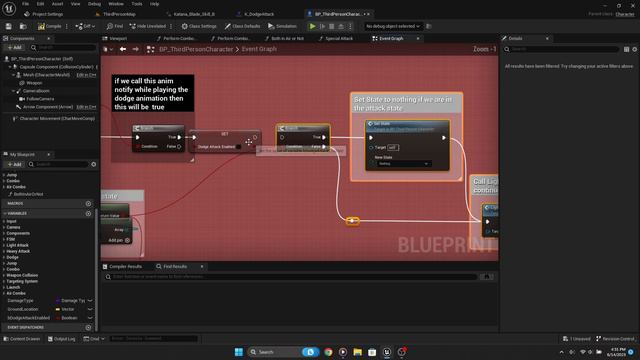Click the browse to asset icon
The width and height of the screenshot is (640, 360).
click(23, 26)
